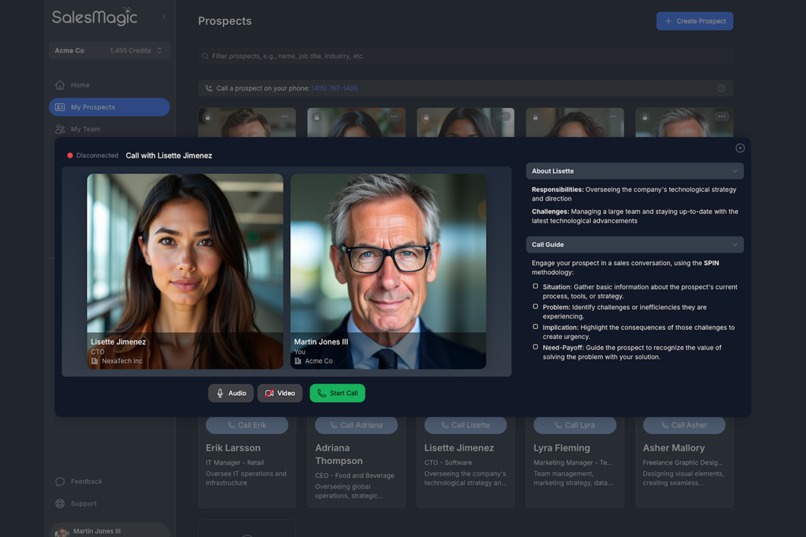
Task: Open the more options menu on Erik's card
Action: point(285,117)
